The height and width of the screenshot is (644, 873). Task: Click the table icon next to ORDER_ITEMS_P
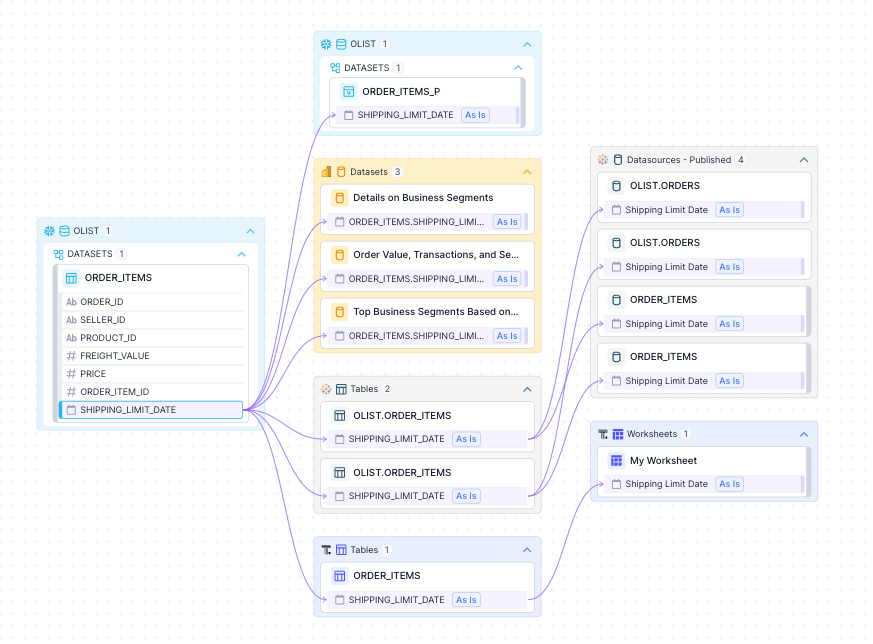coord(348,92)
